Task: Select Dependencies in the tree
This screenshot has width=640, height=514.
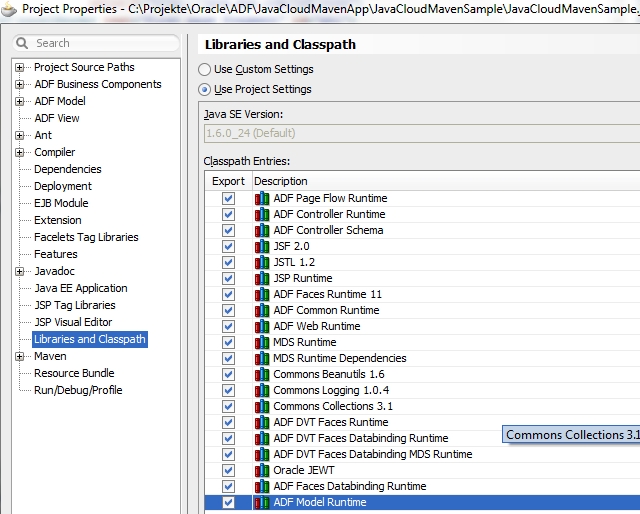Action: (x=68, y=169)
